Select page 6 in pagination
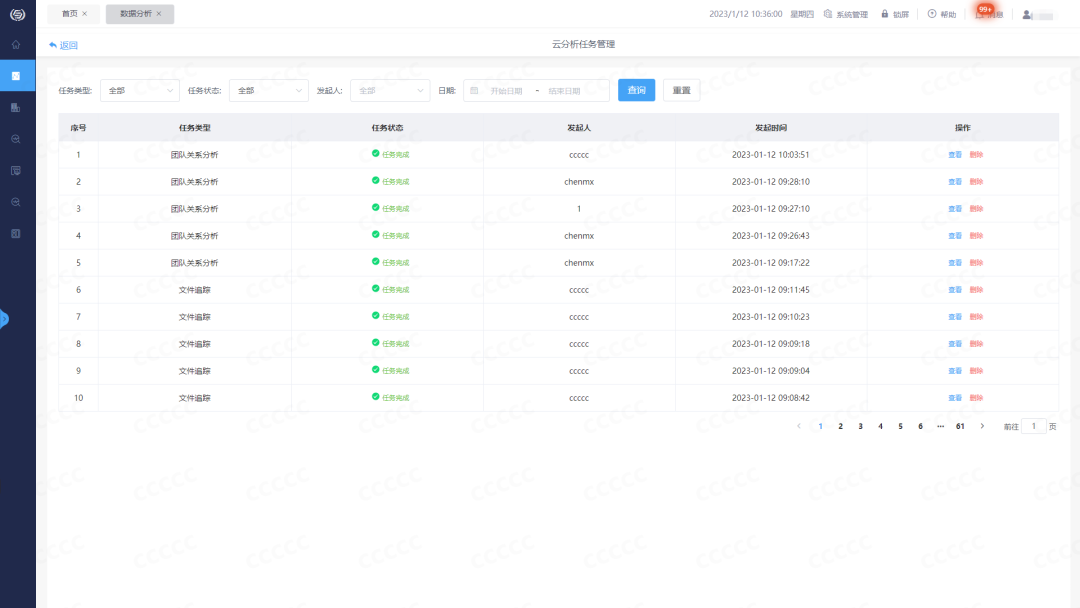 click(x=920, y=426)
